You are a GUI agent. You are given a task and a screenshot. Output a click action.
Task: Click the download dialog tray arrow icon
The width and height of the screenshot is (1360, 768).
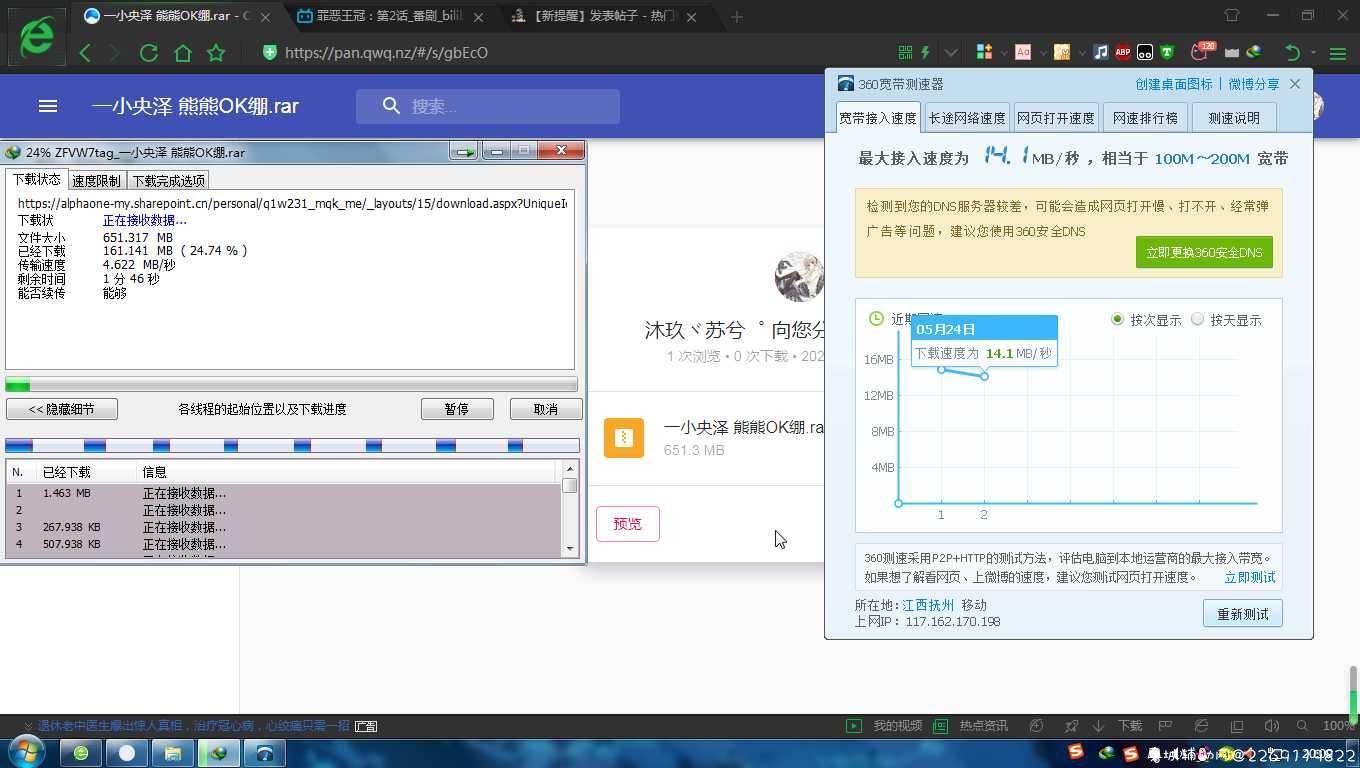point(463,152)
